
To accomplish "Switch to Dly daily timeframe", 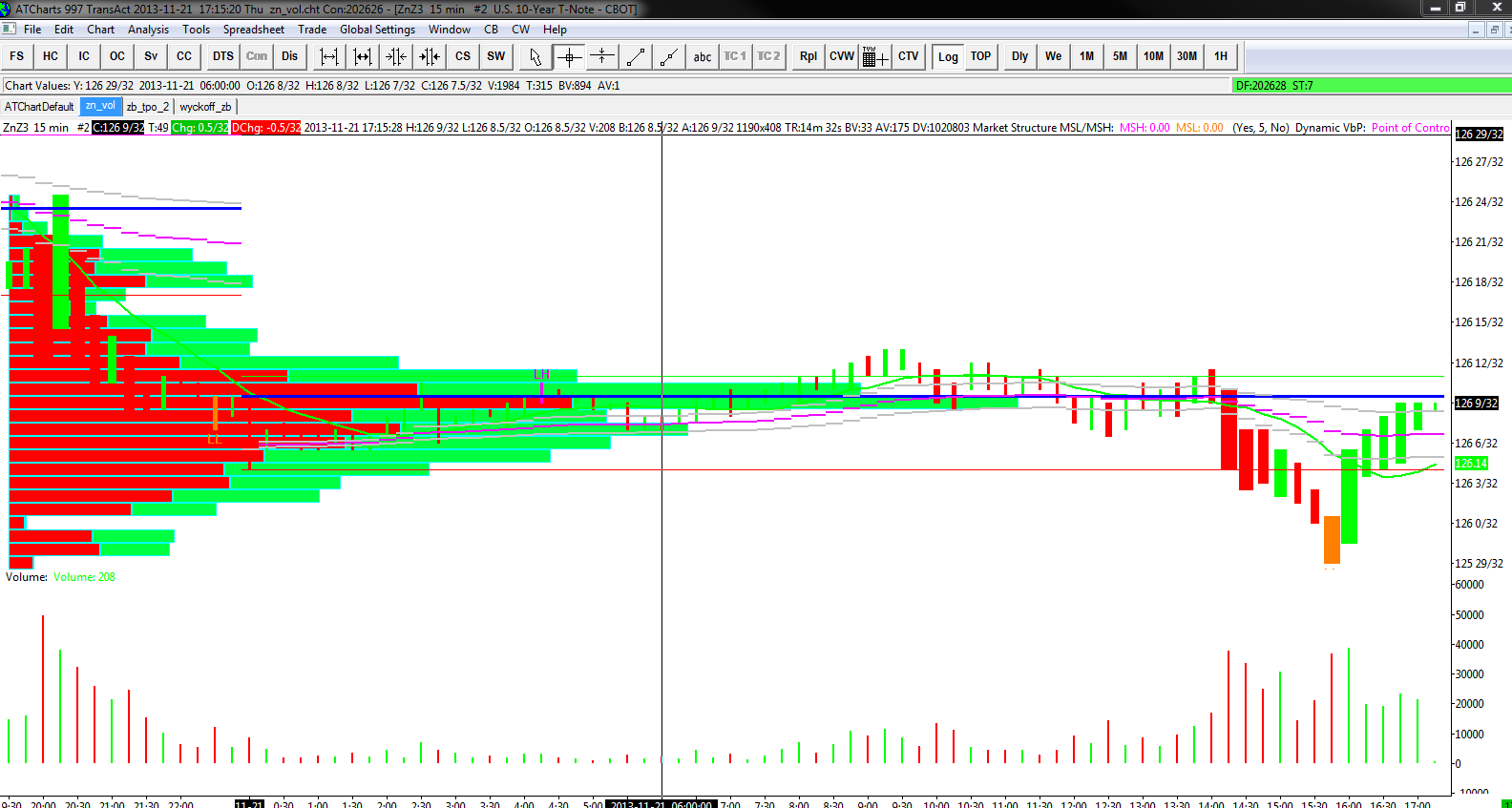I will (1020, 56).
